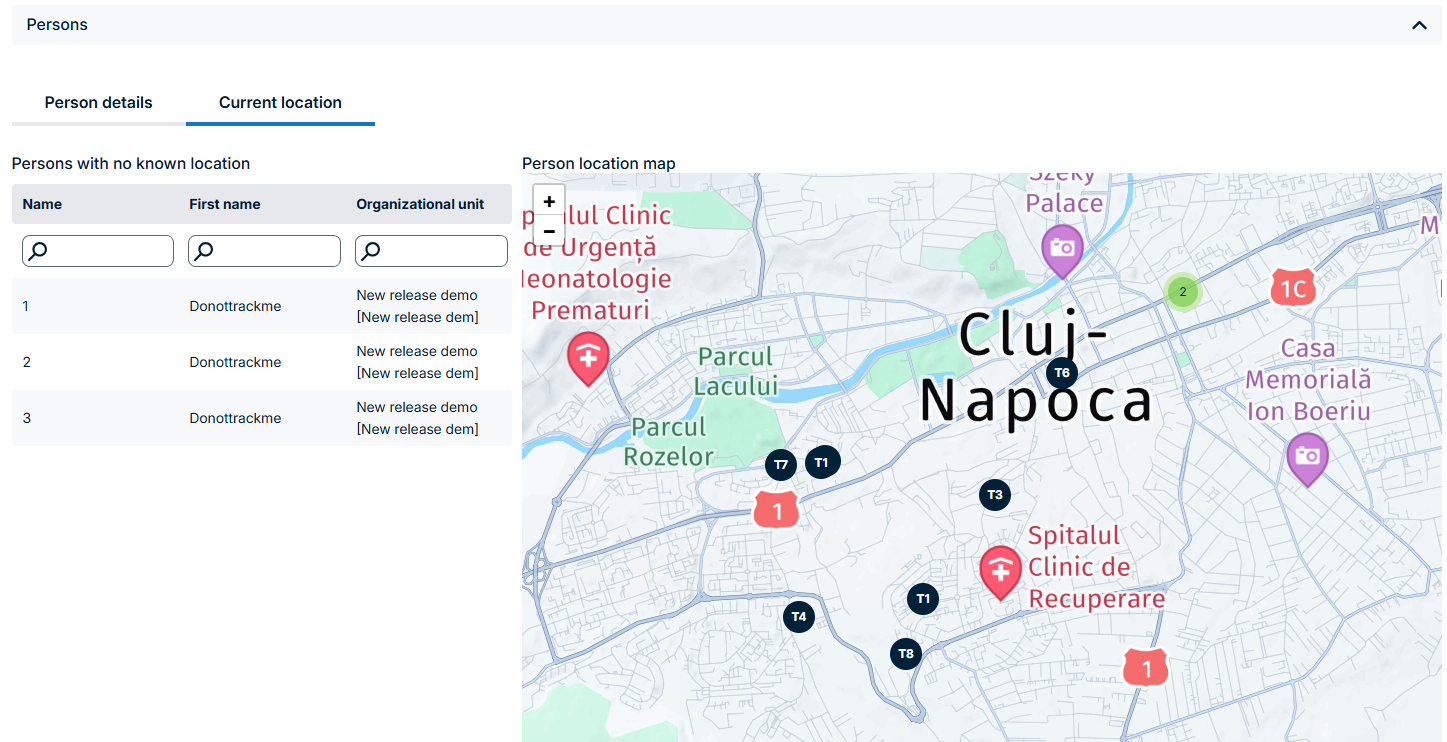Viewport: 1447px width, 742px height.
Task: Click the Casa Memorială Ion Boeriu pin
Action: [1306, 456]
